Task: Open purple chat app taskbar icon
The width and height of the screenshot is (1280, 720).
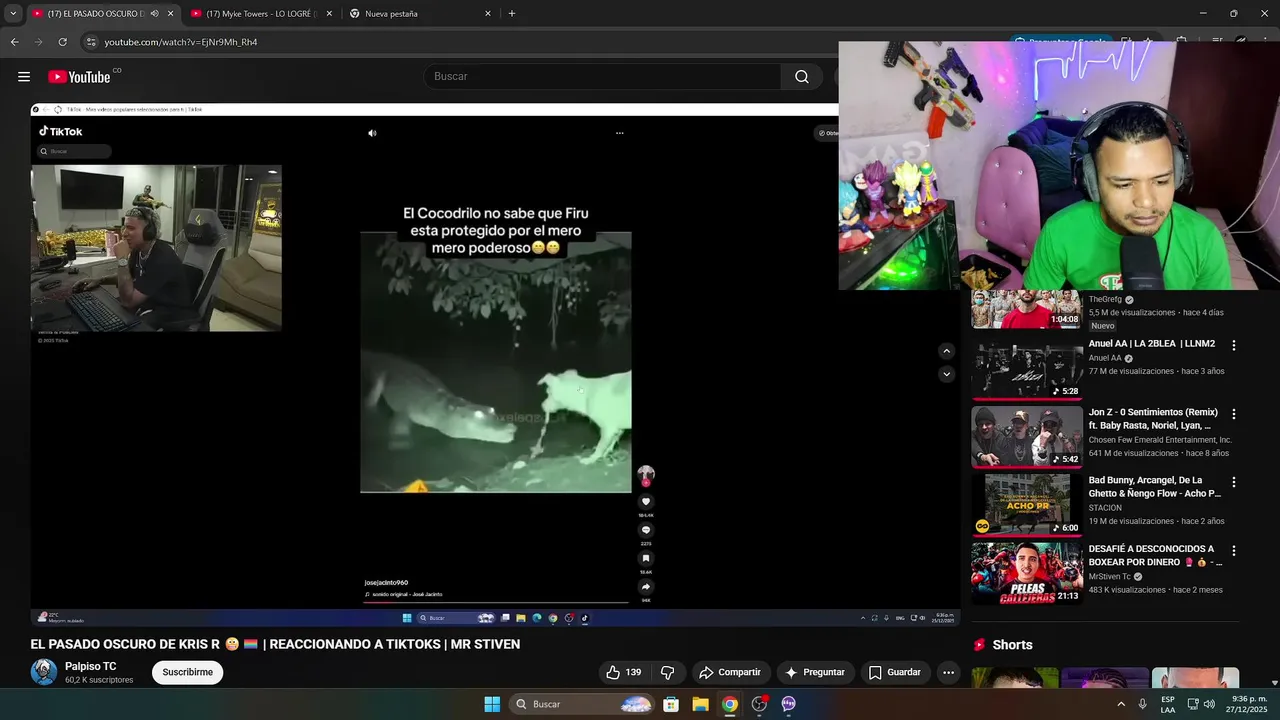Action: [789, 704]
